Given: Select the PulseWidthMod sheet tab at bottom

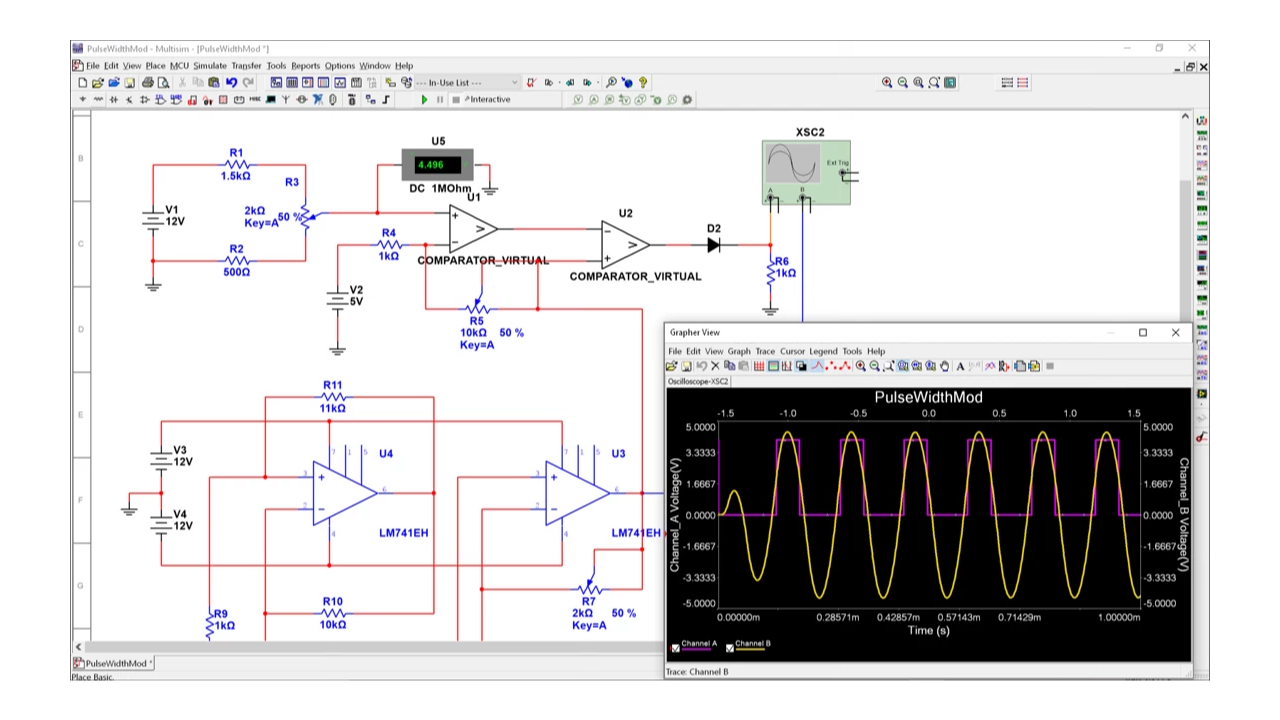Looking at the screenshot, I should (115, 663).
